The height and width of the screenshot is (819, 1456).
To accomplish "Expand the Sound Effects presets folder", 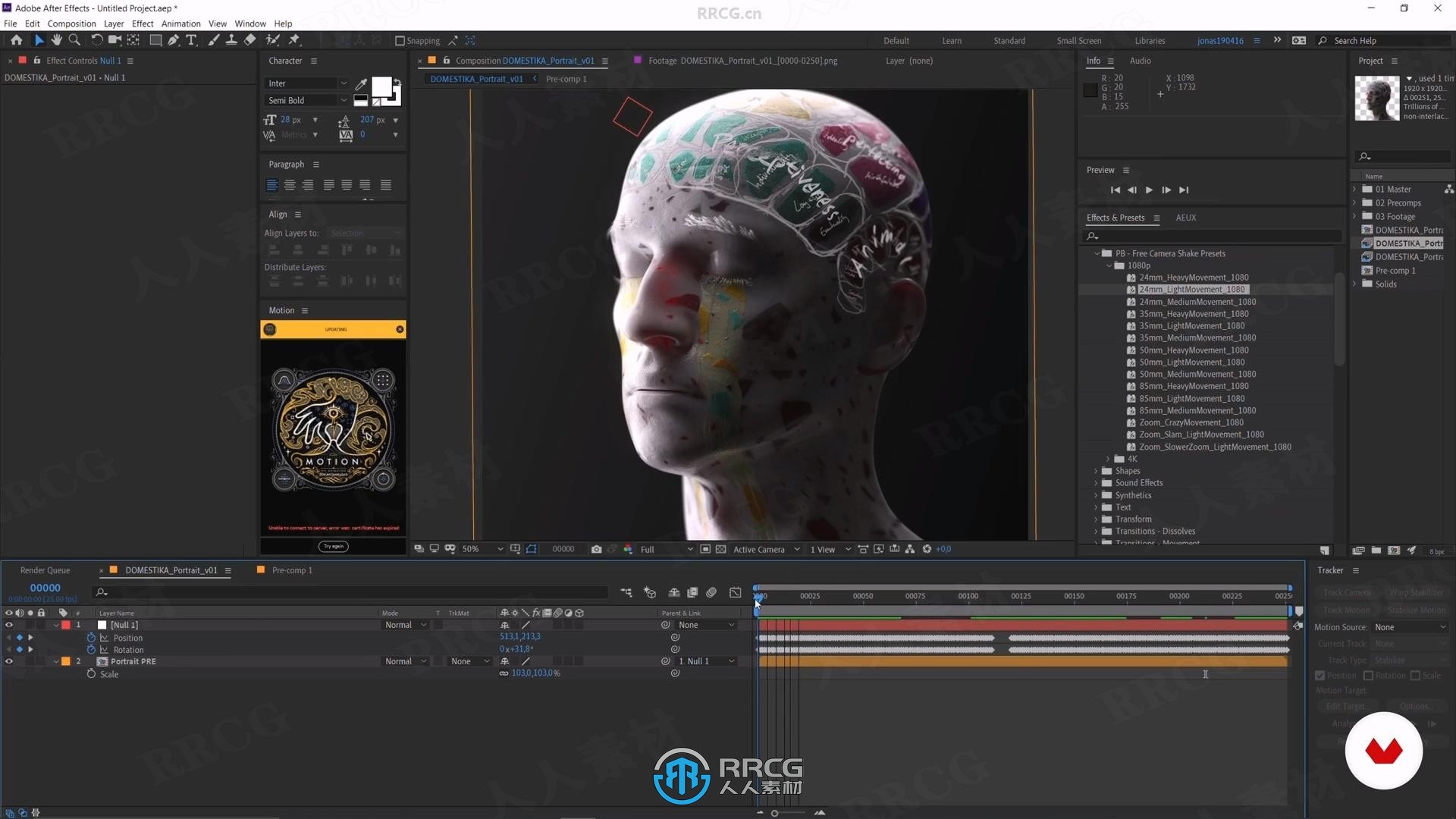I will pyautogui.click(x=1096, y=483).
